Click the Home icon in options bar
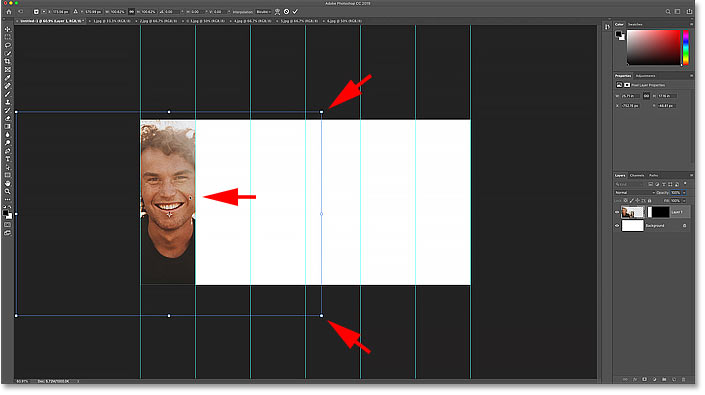The image size is (705, 395). (9, 12)
